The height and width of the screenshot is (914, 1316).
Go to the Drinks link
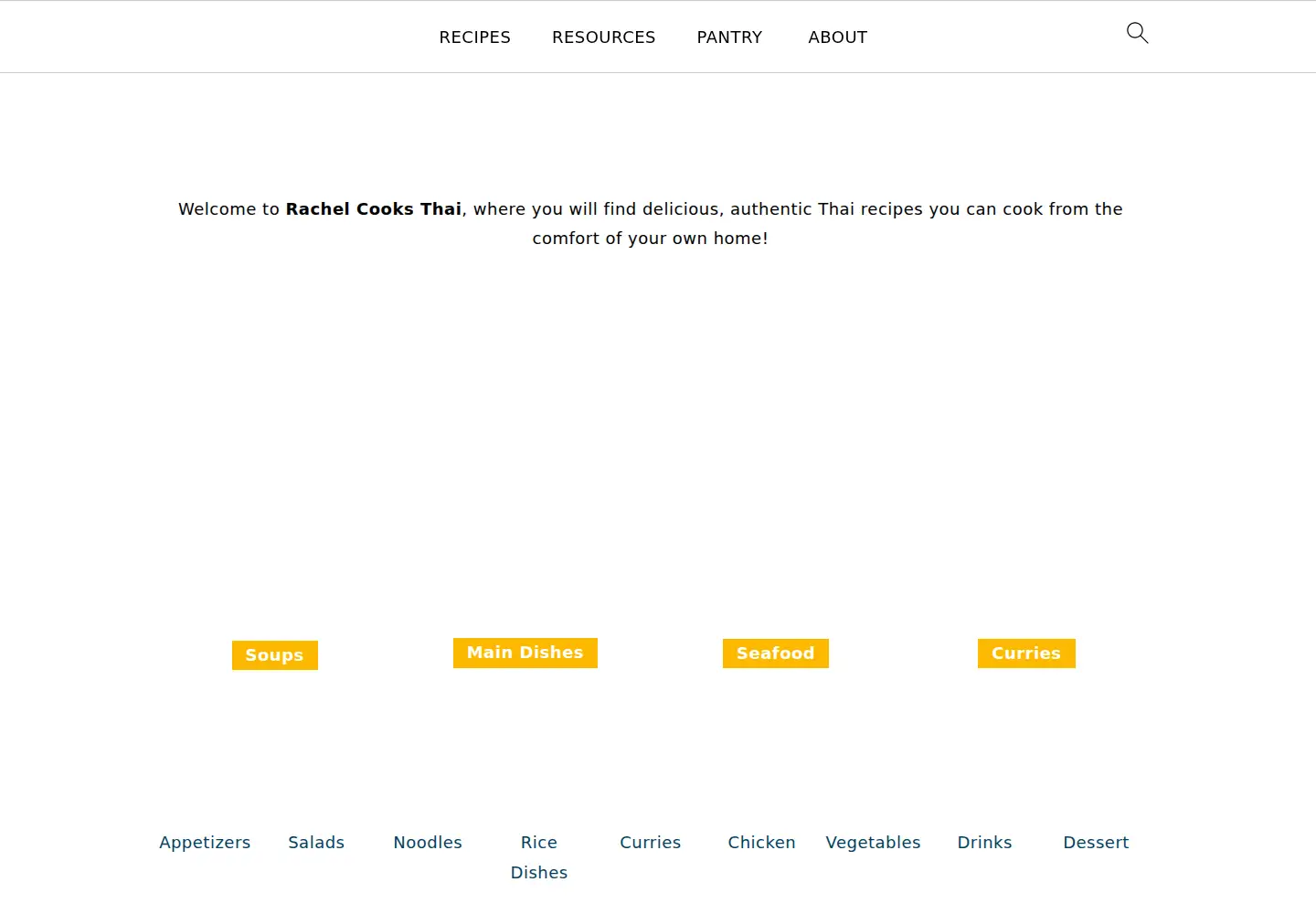[984, 843]
